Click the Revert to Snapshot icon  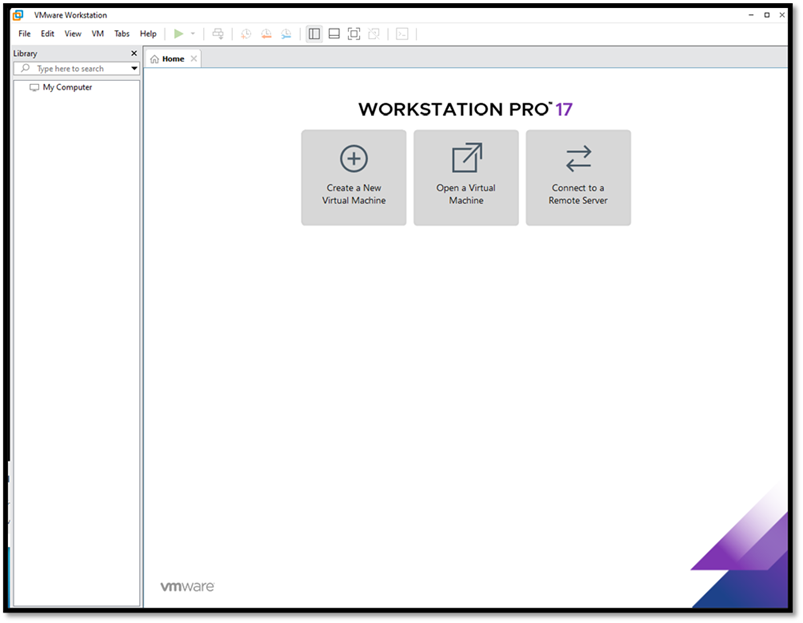(x=266, y=33)
